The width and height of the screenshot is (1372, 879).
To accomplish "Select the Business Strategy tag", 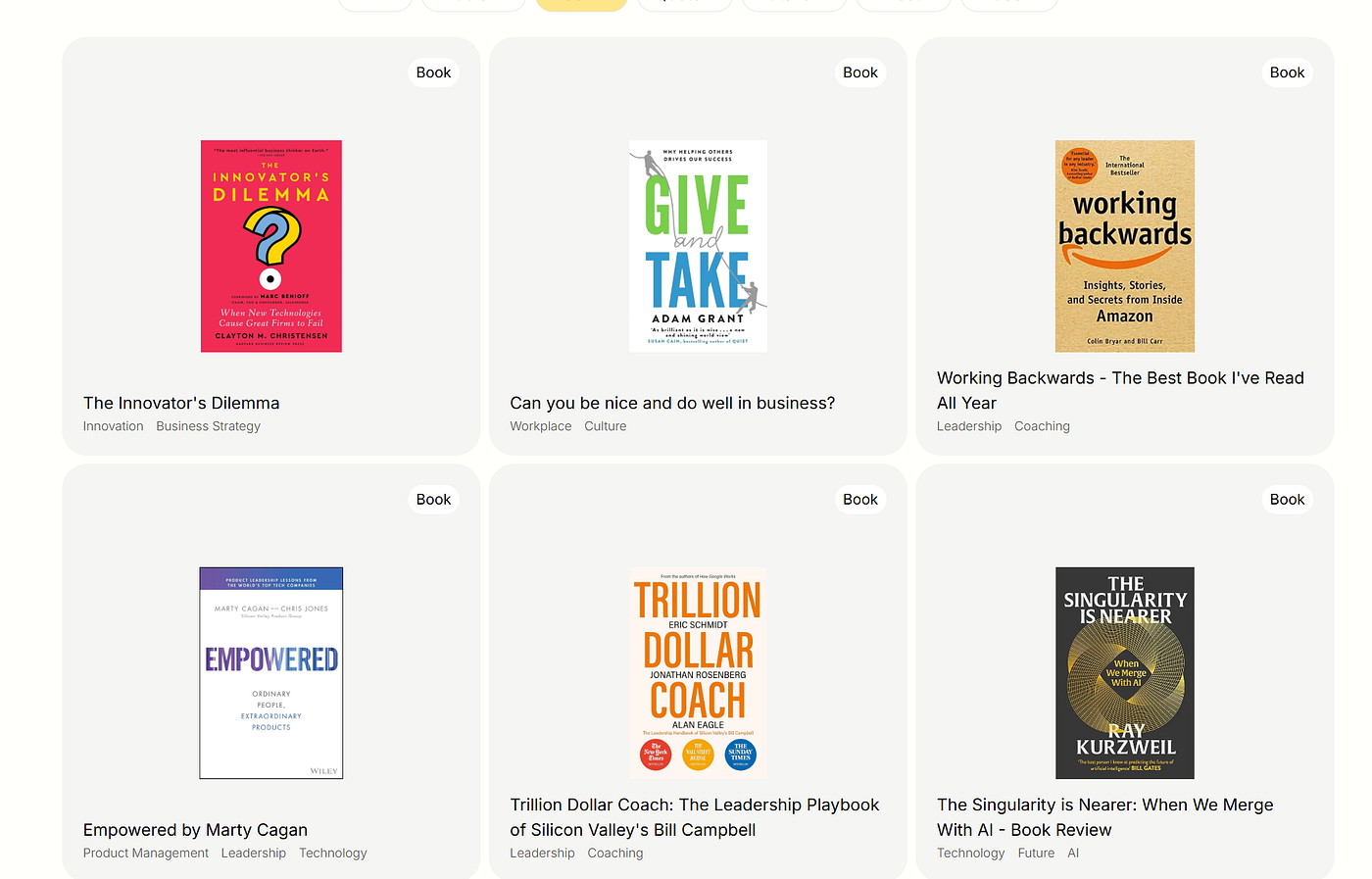I will (x=208, y=426).
